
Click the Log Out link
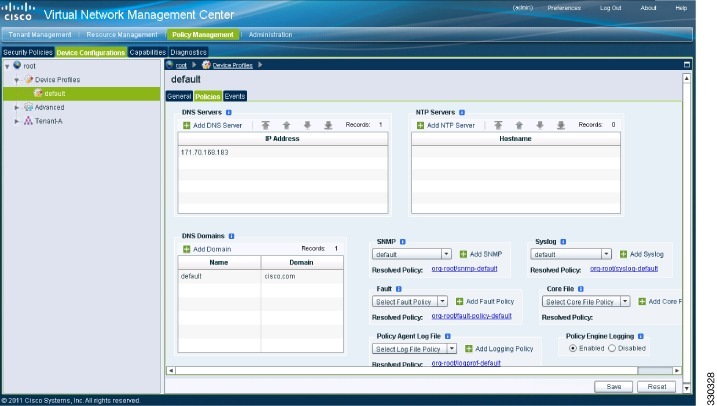pyautogui.click(x=610, y=8)
